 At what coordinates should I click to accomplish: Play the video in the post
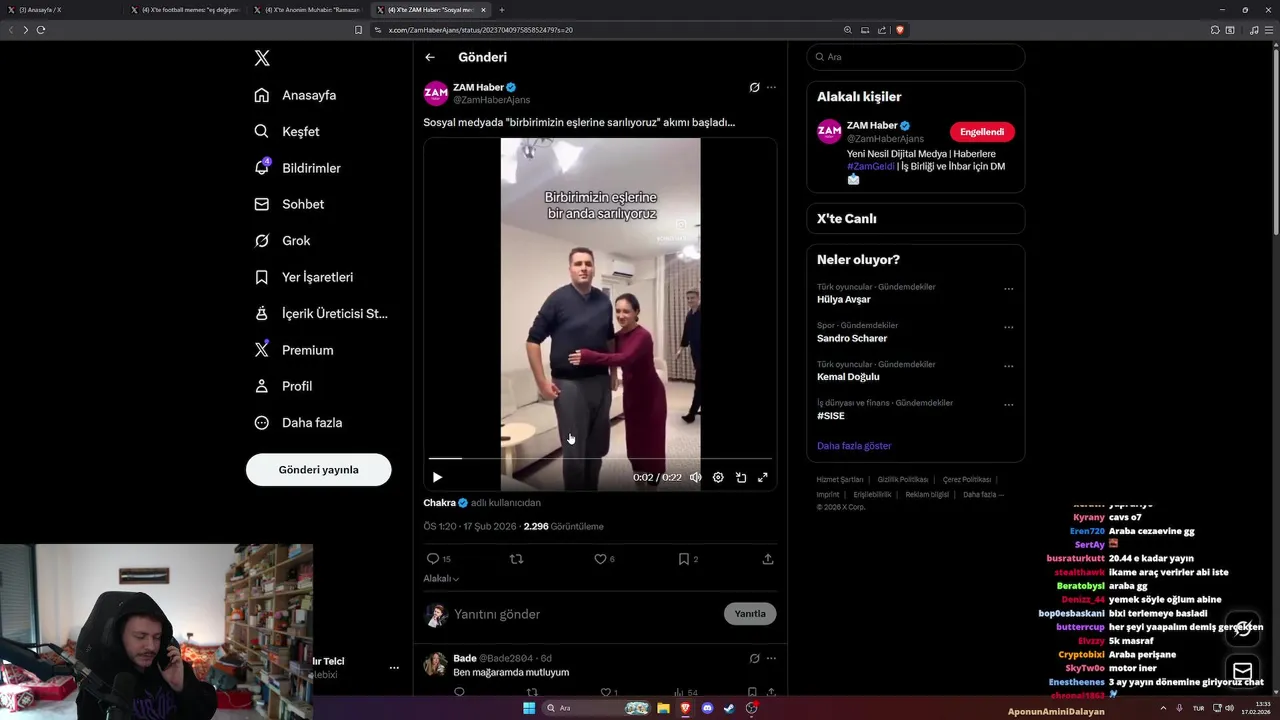[x=437, y=477]
